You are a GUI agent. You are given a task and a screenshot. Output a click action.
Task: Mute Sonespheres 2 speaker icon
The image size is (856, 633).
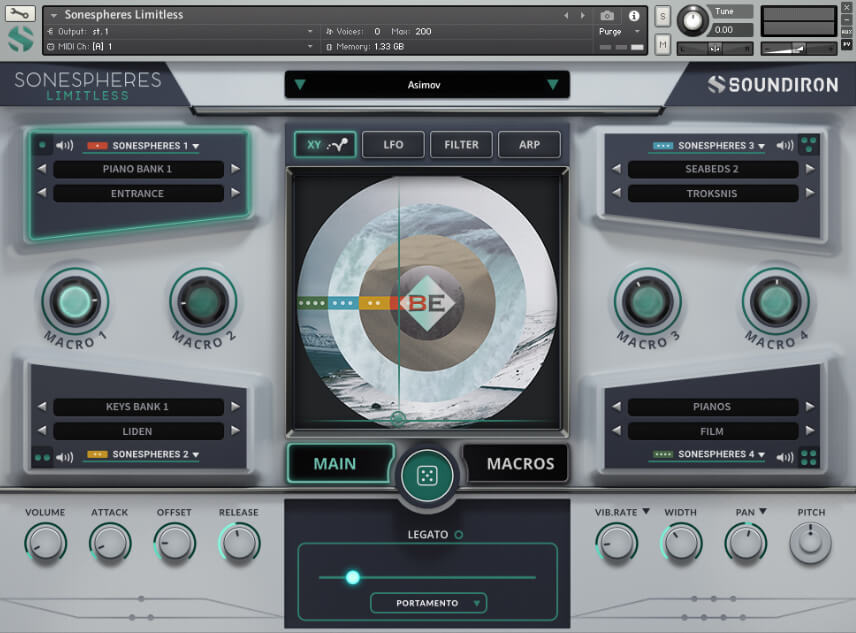pyautogui.click(x=64, y=457)
